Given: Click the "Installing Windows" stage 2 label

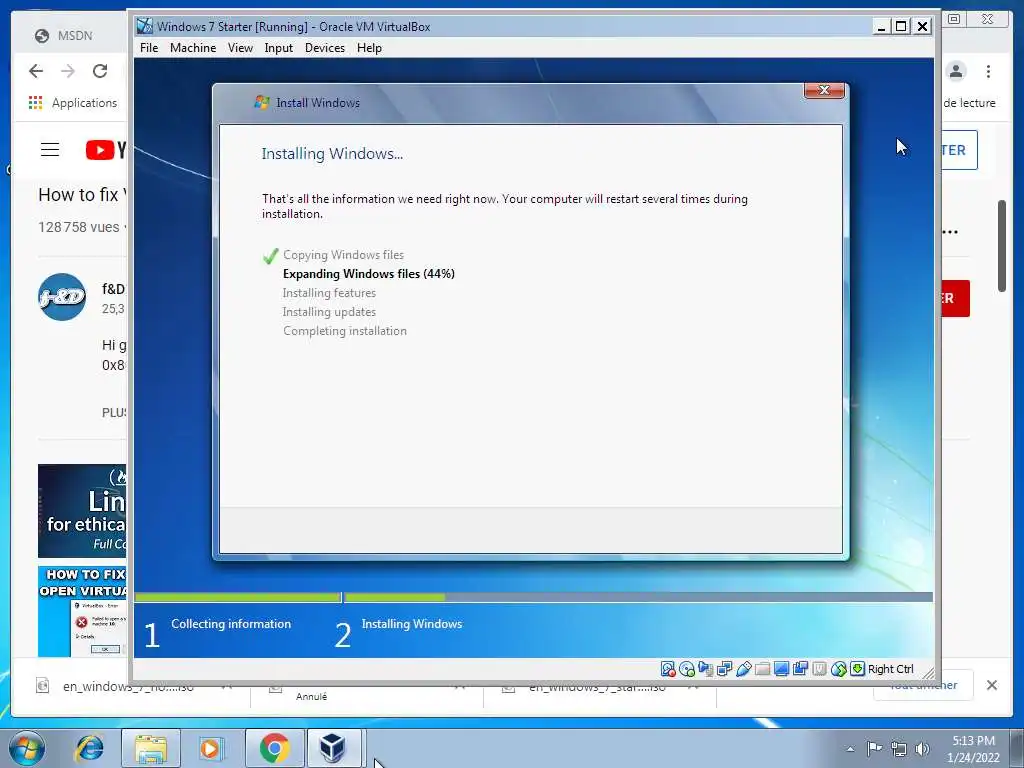Looking at the screenshot, I should point(411,624).
